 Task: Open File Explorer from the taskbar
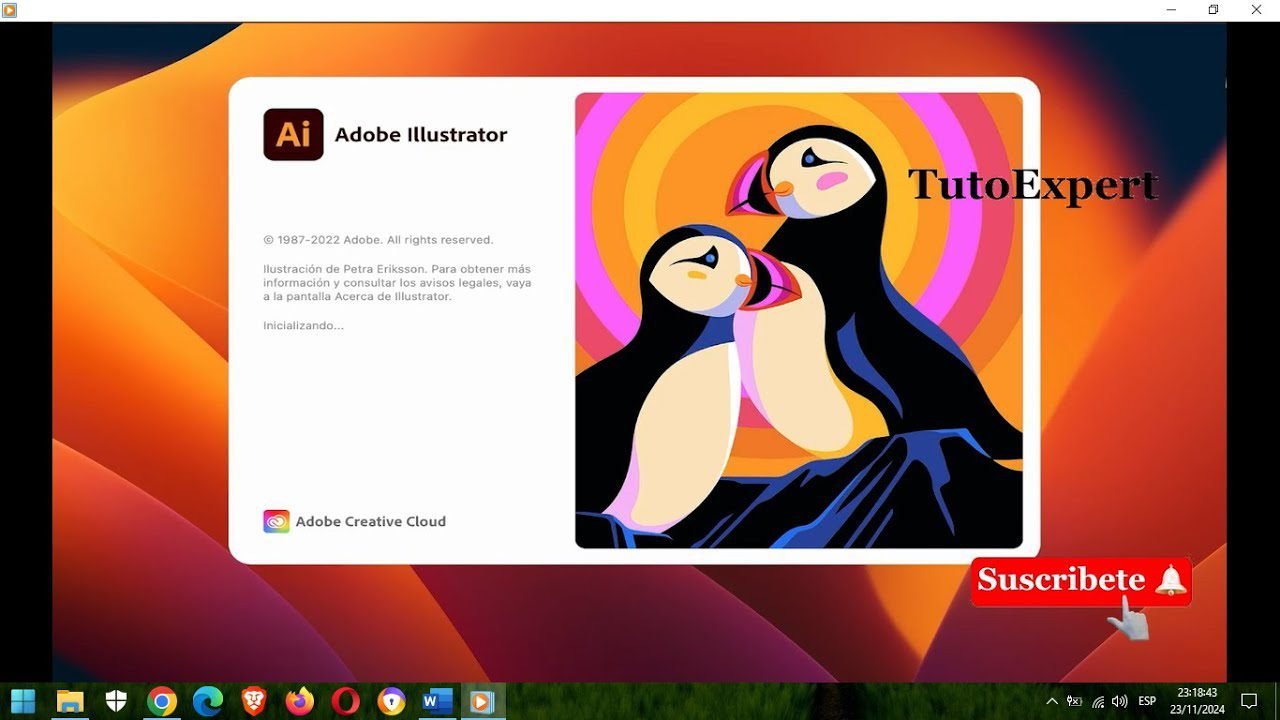coord(69,700)
